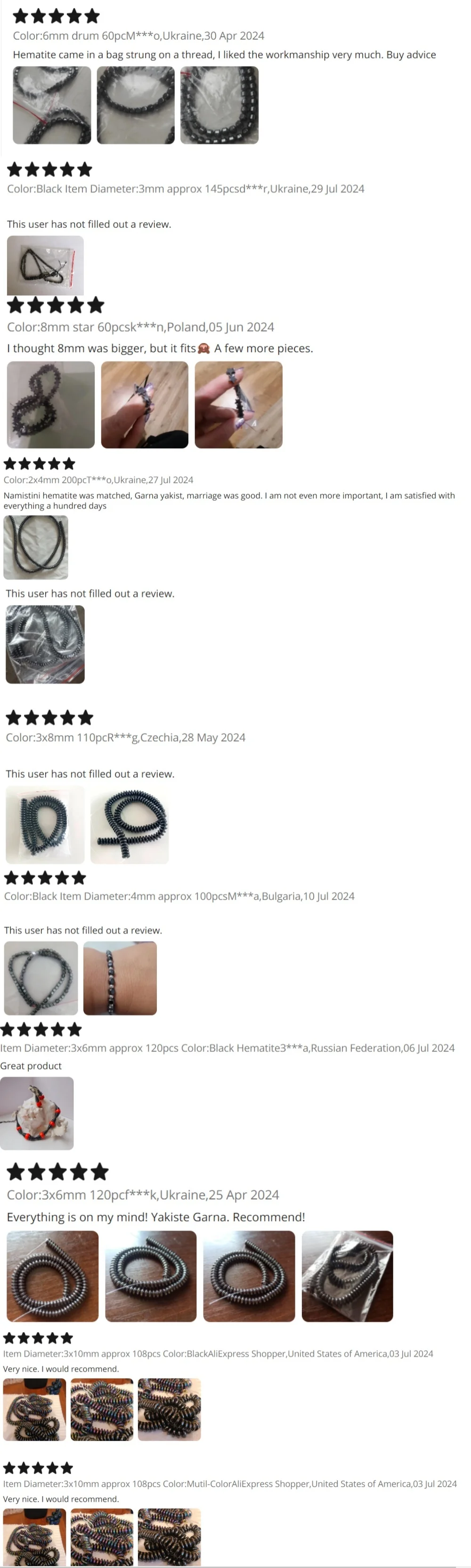
Task: Click monkey emoji in 8mm star review
Action: tap(204, 348)
